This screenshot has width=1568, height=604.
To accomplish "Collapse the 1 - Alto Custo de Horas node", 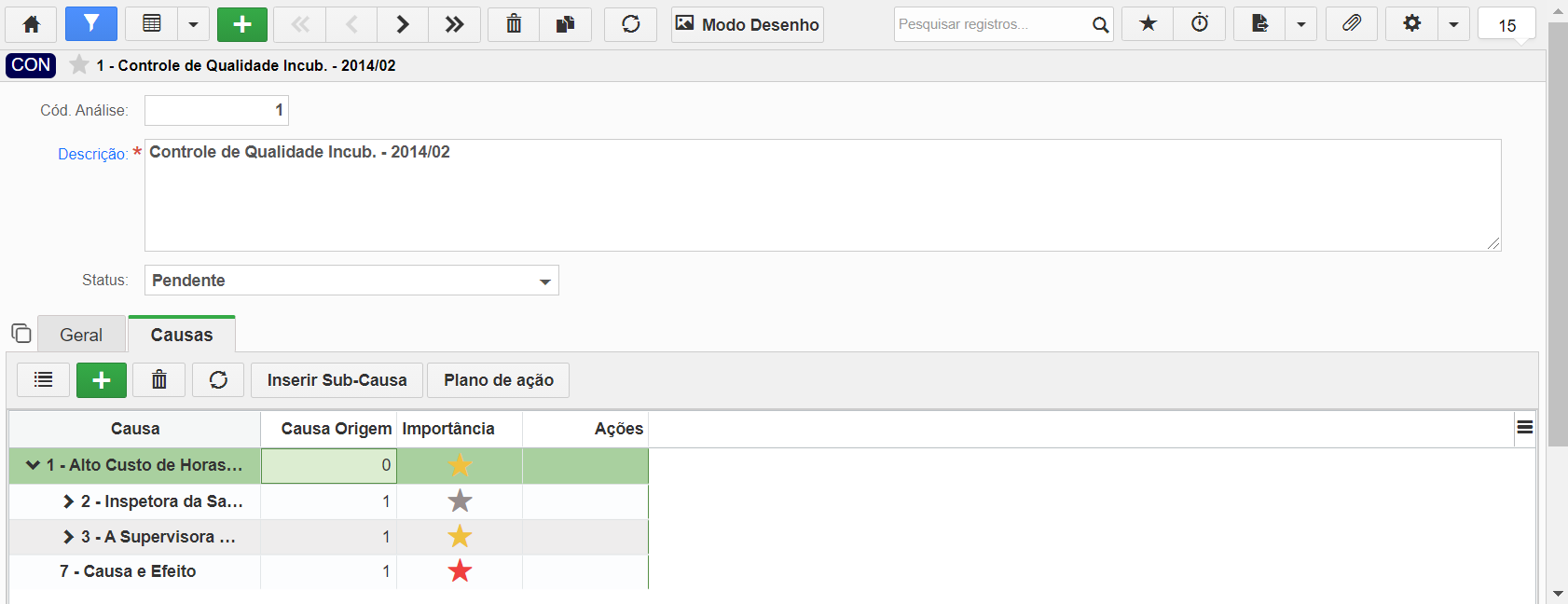I will click(x=33, y=464).
